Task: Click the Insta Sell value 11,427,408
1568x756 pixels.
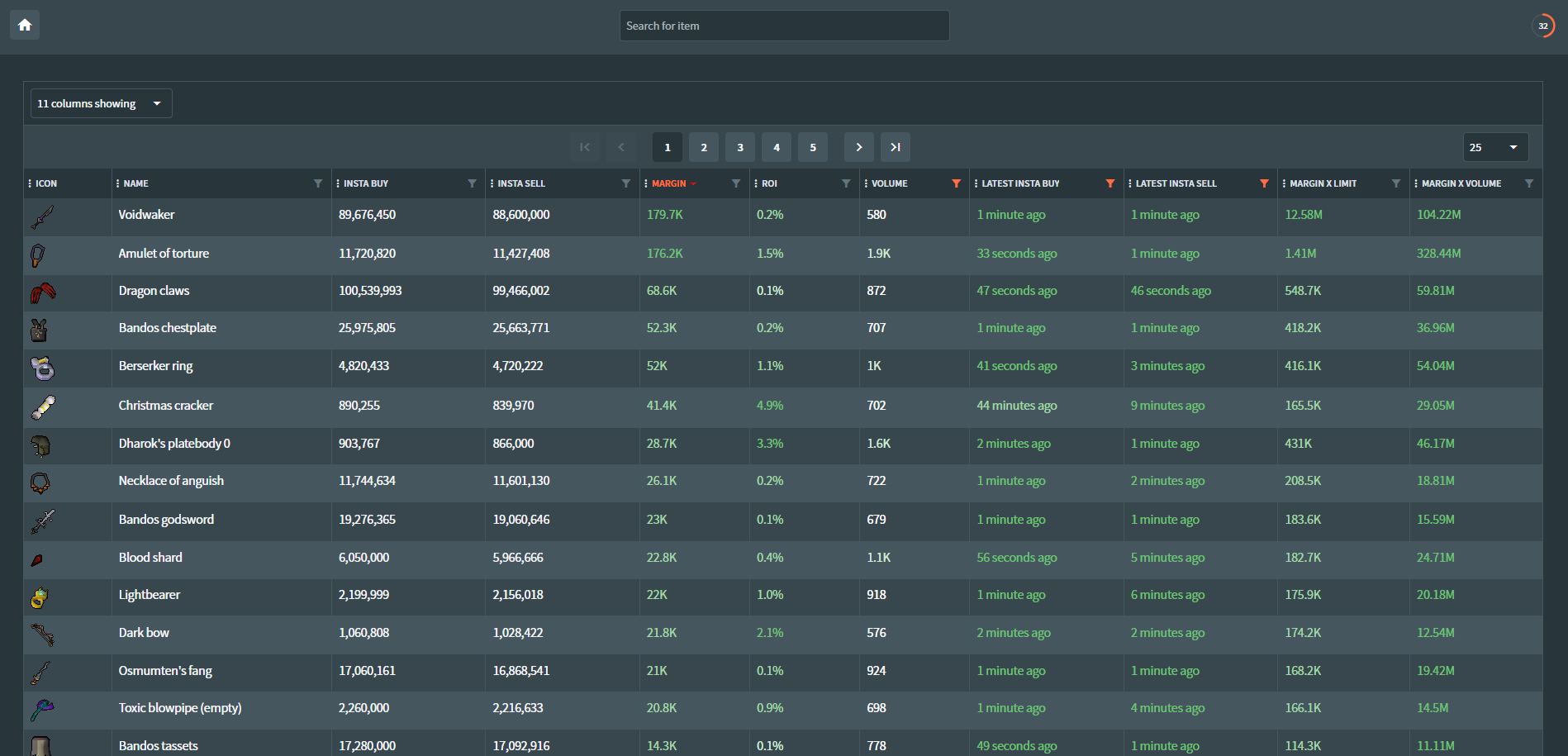Action: point(521,254)
